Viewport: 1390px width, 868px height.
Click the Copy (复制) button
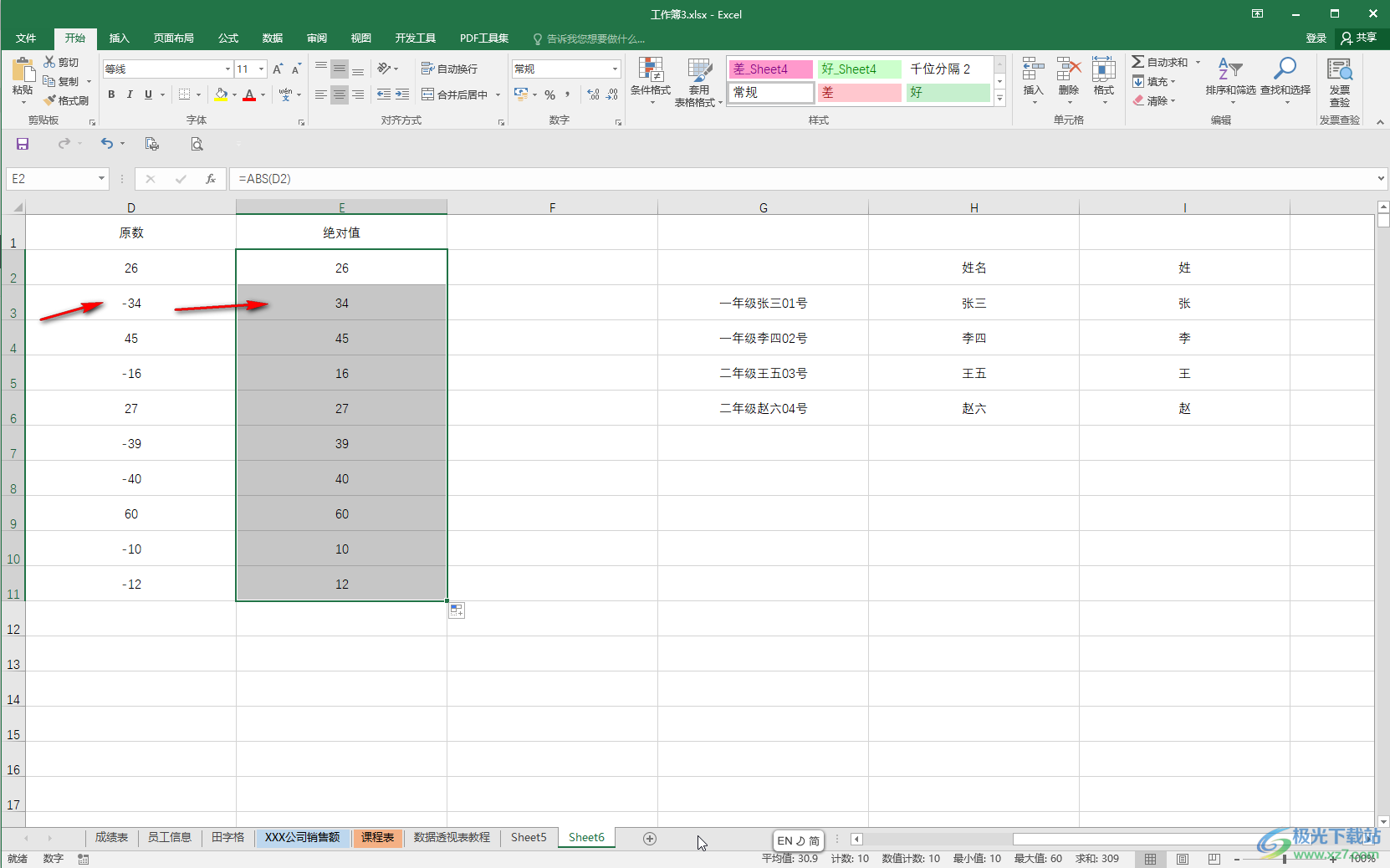(x=62, y=81)
